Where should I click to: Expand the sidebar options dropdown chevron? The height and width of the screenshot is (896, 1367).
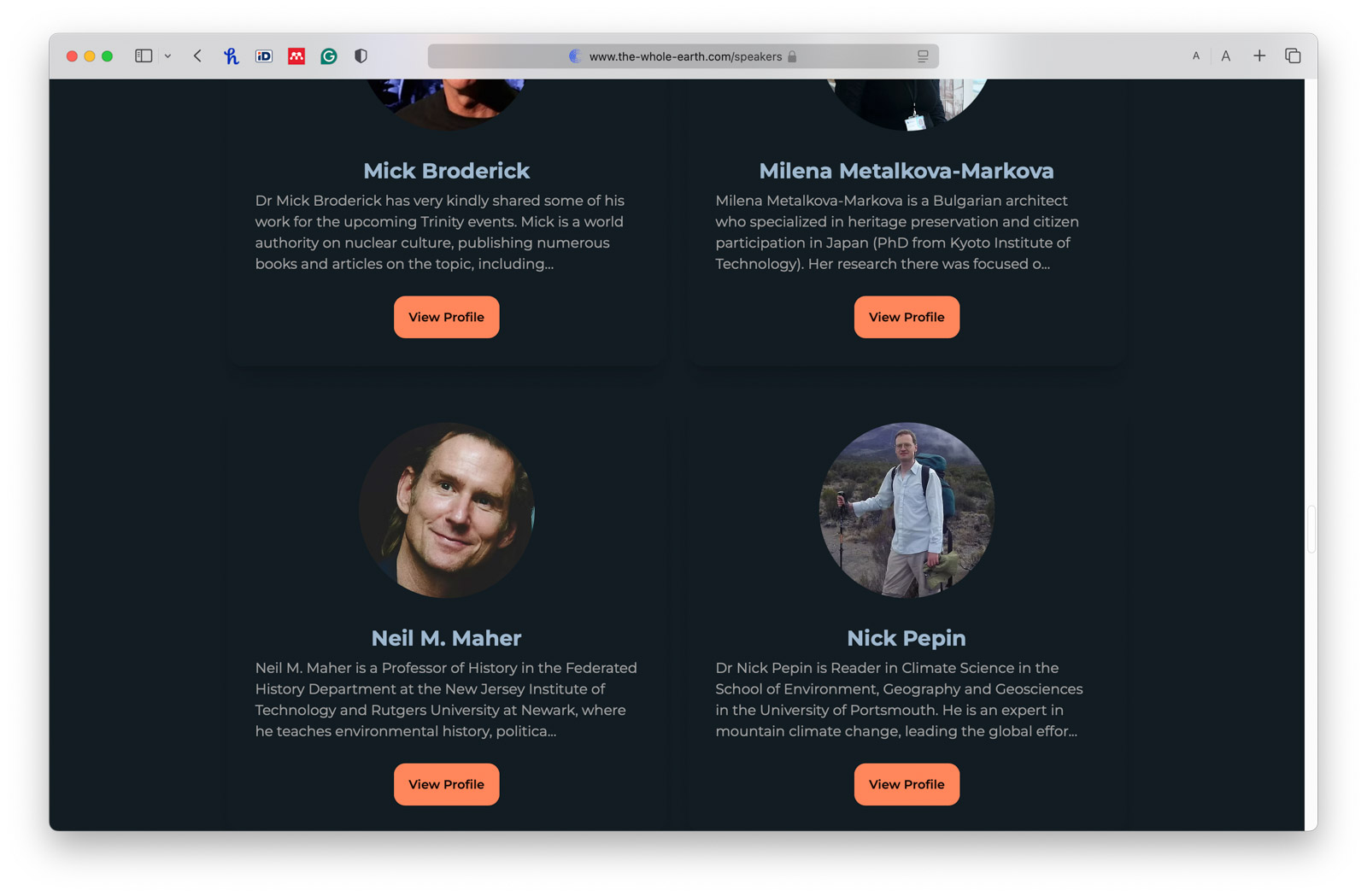click(167, 56)
